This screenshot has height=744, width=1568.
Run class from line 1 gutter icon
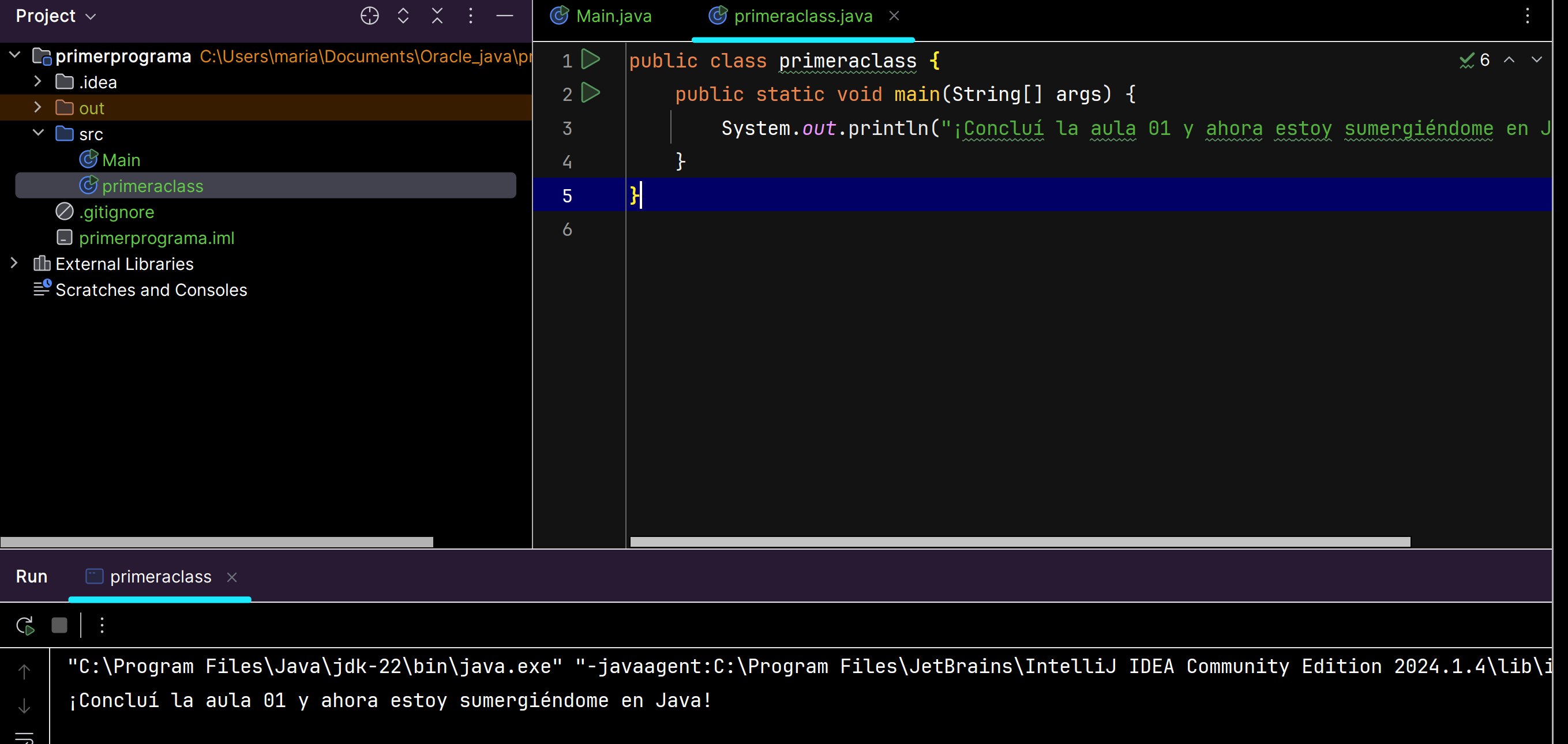pos(590,59)
